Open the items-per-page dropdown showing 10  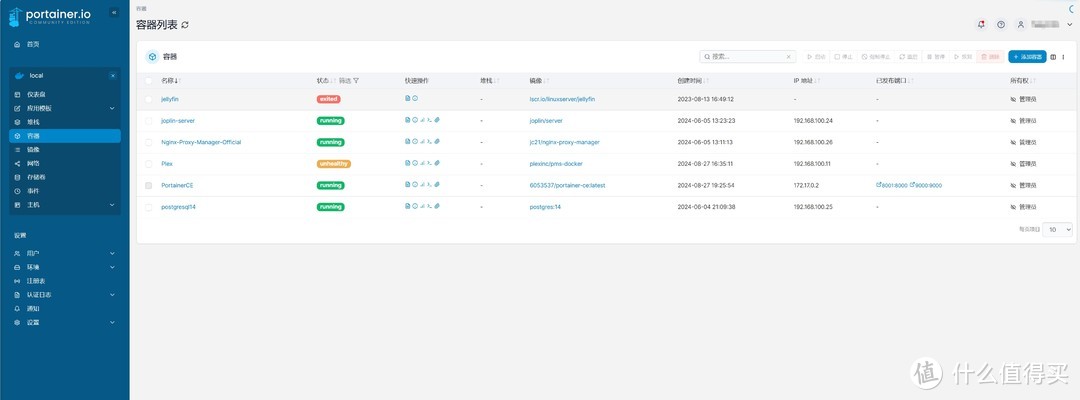[x=1057, y=229]
